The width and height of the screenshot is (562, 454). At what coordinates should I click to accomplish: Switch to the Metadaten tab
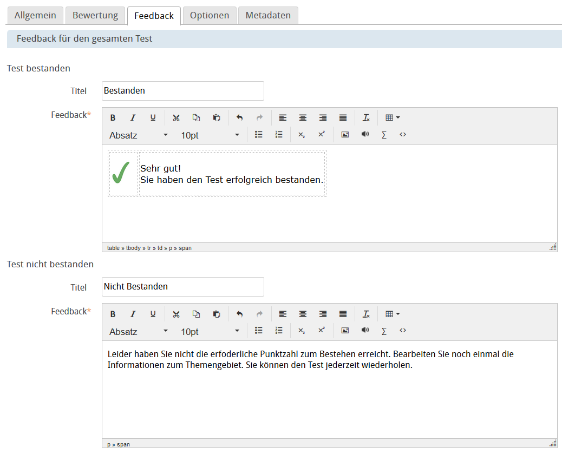click(268, 15)
